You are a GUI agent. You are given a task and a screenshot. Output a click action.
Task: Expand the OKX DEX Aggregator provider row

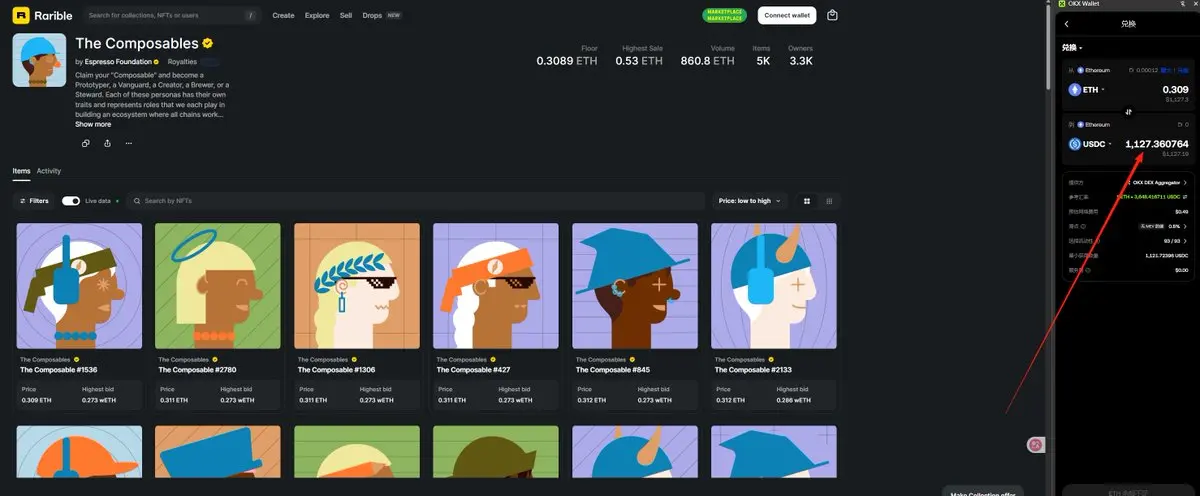1126,183
